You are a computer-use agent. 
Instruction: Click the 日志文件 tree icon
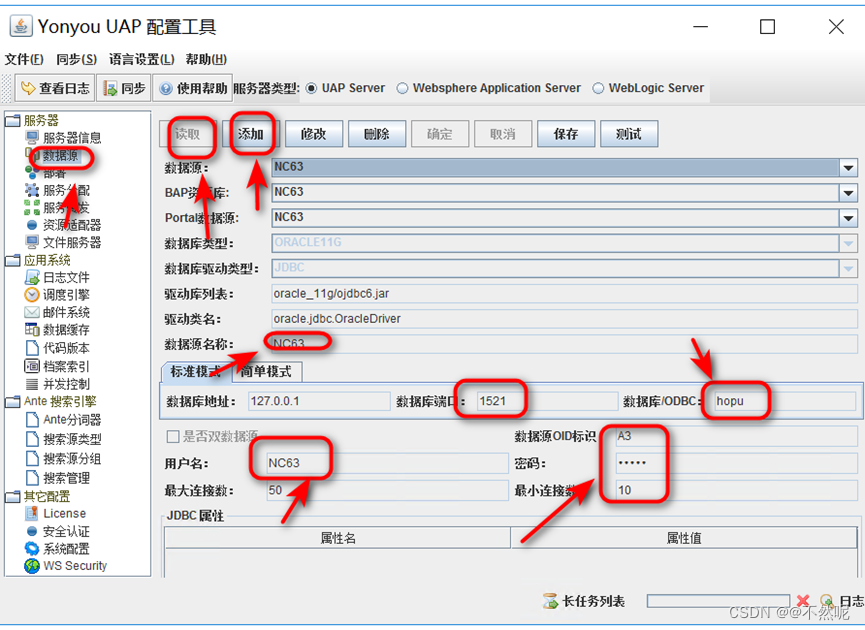32,277
